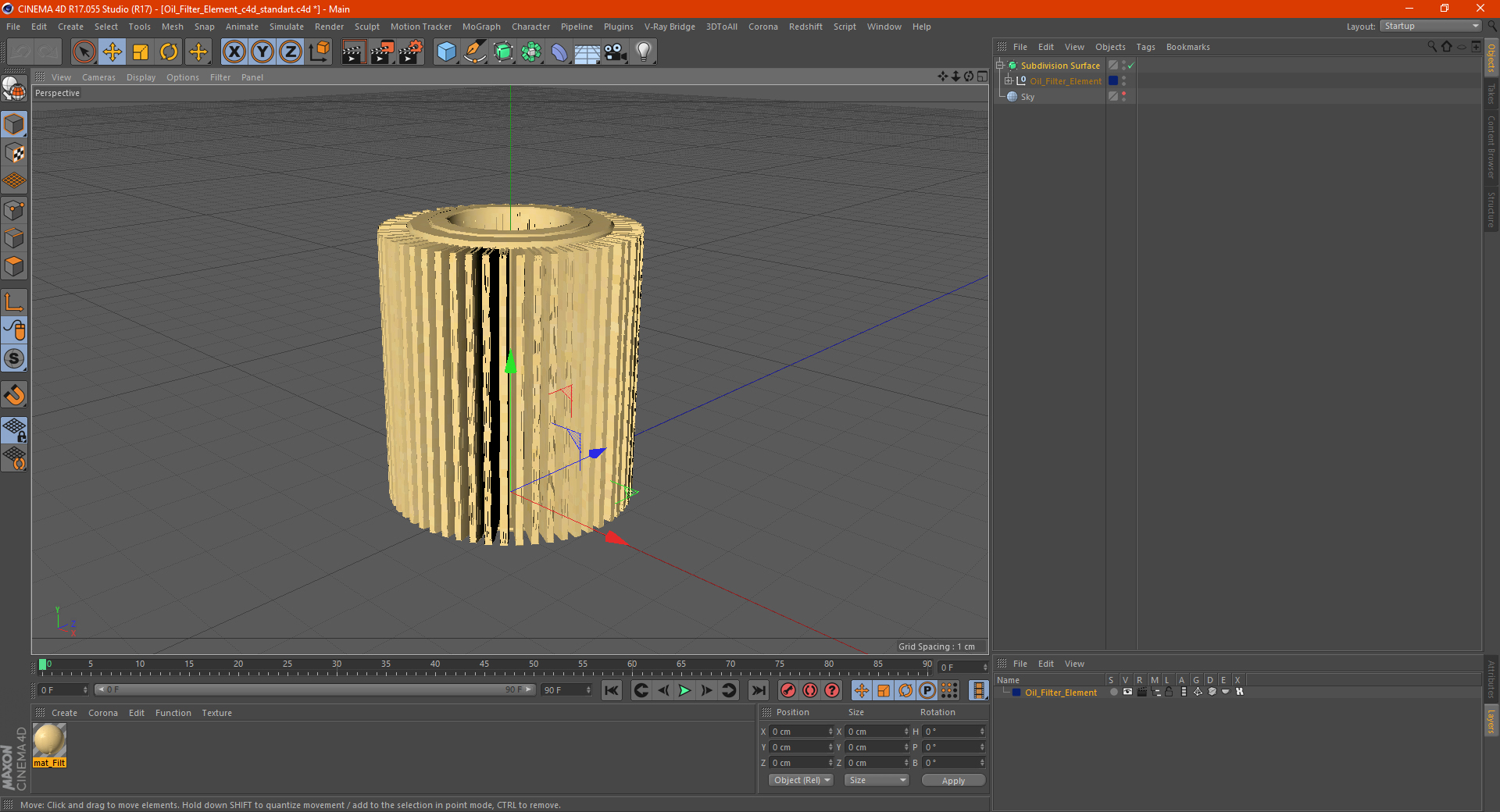
Task: Add a Light object bulb icon
Action: click(644, 52)
